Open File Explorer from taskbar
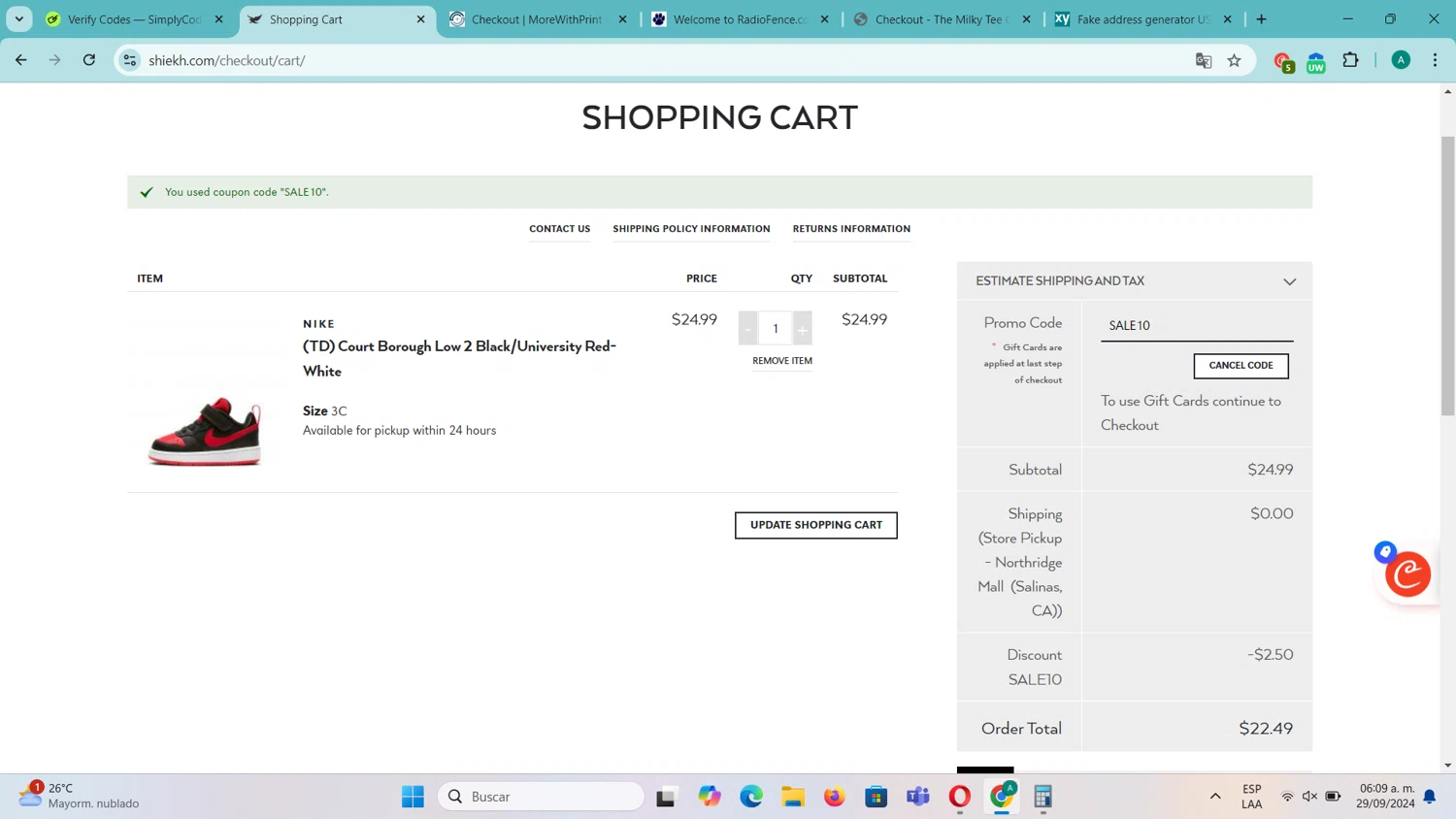This screenshot has height=819, width=1456. click(793, 797)
